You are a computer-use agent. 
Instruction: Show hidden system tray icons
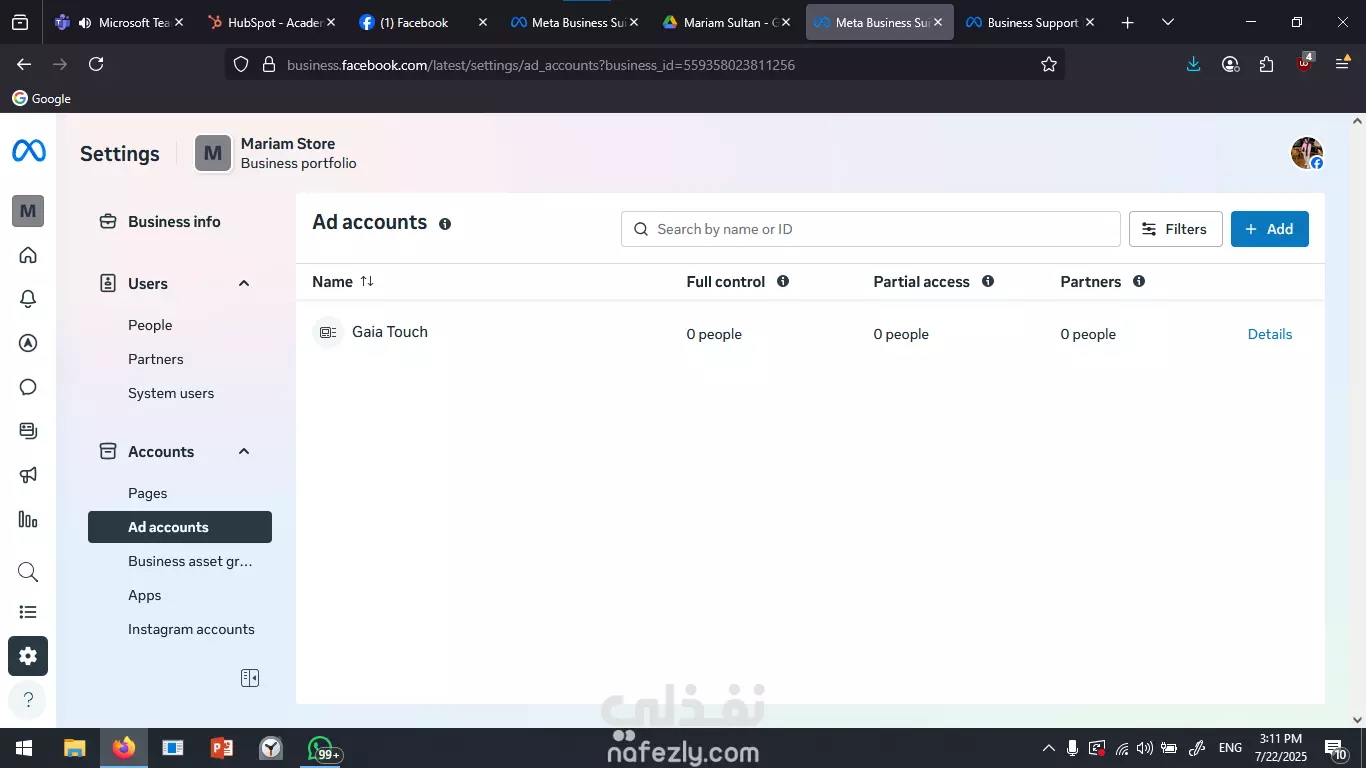(x=1048, y=748)
